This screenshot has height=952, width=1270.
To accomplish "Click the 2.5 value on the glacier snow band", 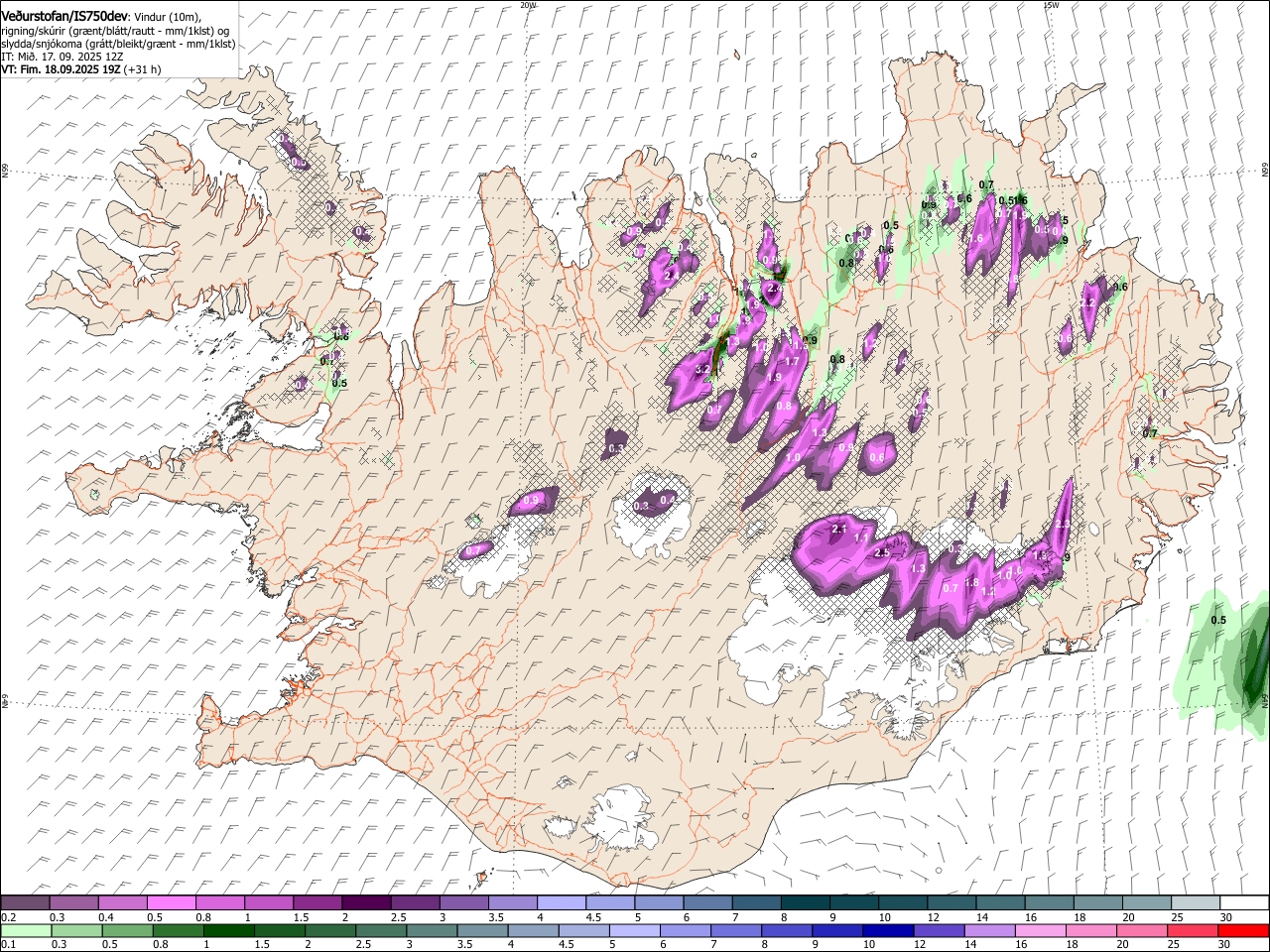I will click(x=881, y=552).
